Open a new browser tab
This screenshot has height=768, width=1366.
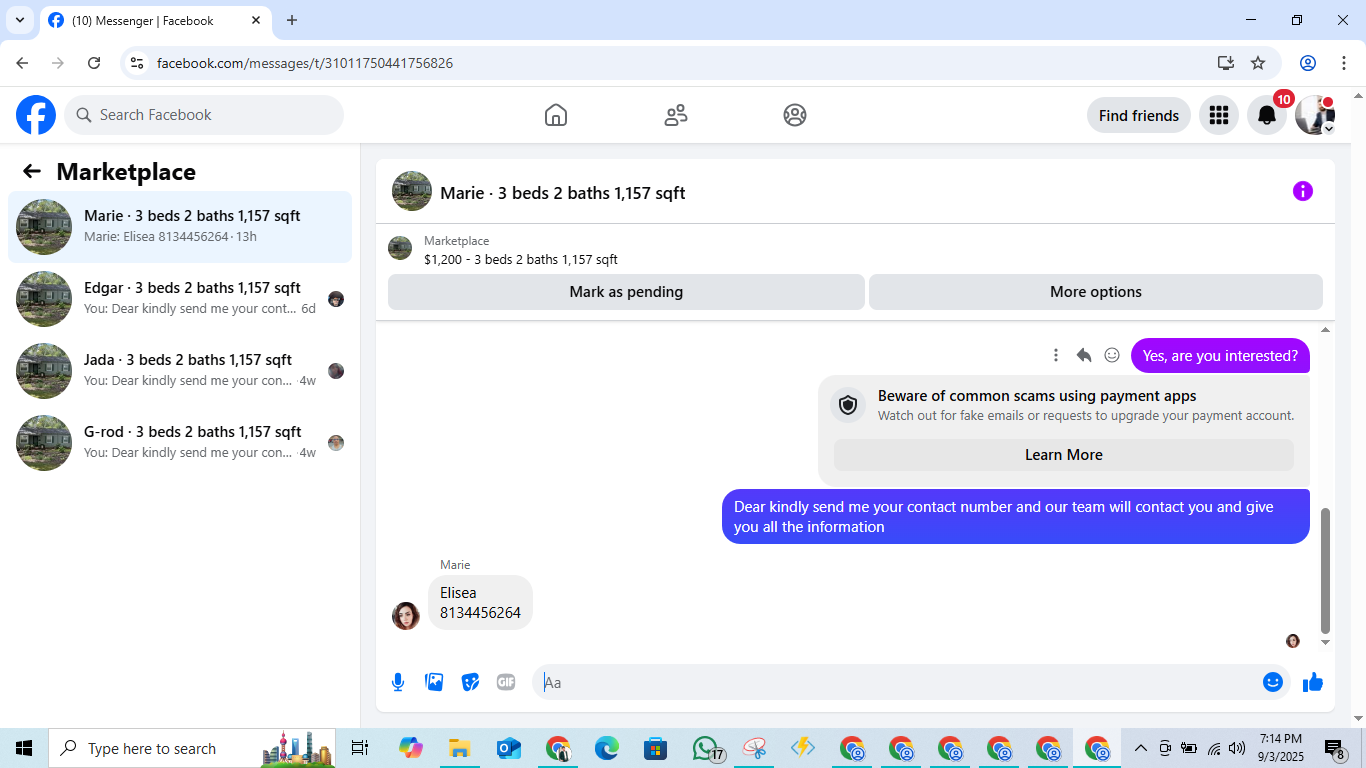(x=292, y=20)
